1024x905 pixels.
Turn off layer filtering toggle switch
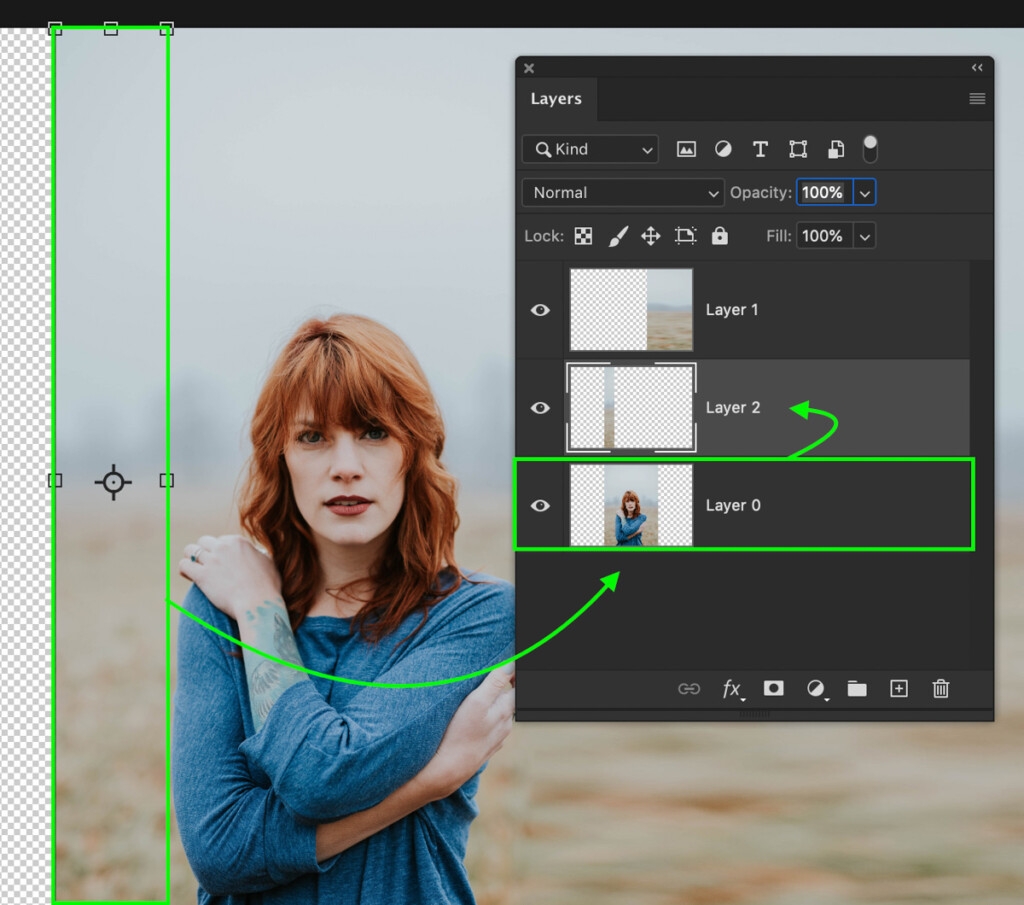pyautogui.click(x=870, y=149)
